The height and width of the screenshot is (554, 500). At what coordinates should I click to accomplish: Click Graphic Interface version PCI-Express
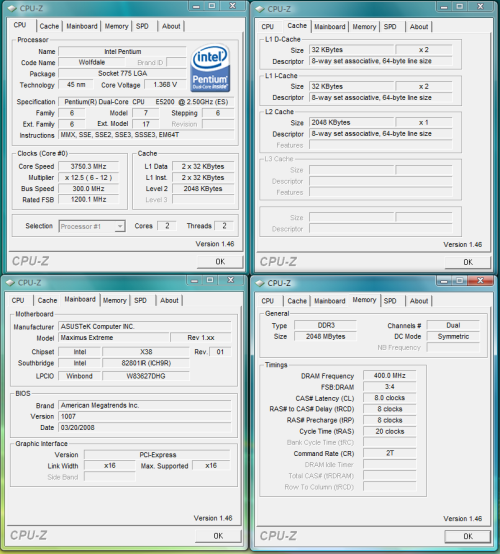pyautogui.click(x=157, y=455)
